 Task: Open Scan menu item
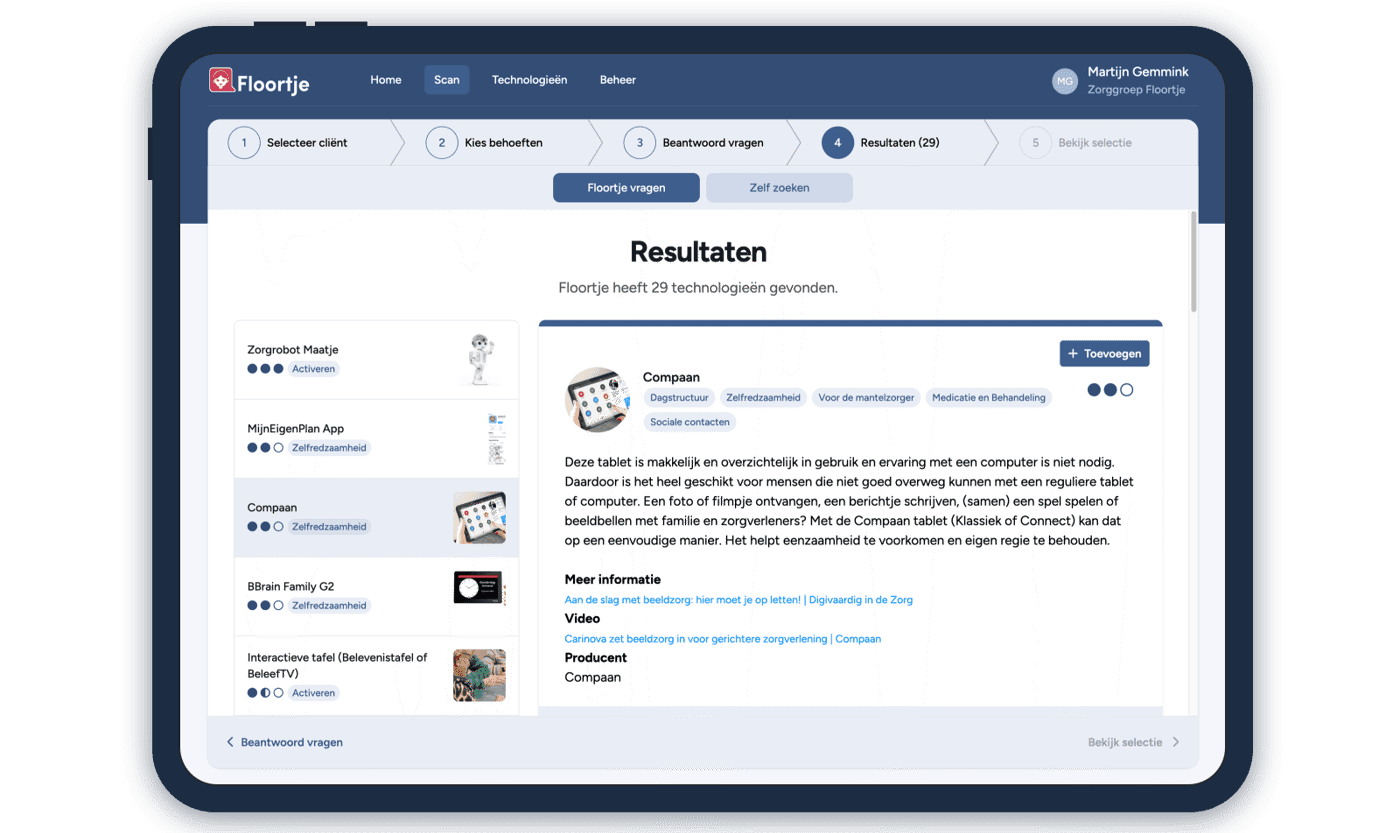coord(447,80)
